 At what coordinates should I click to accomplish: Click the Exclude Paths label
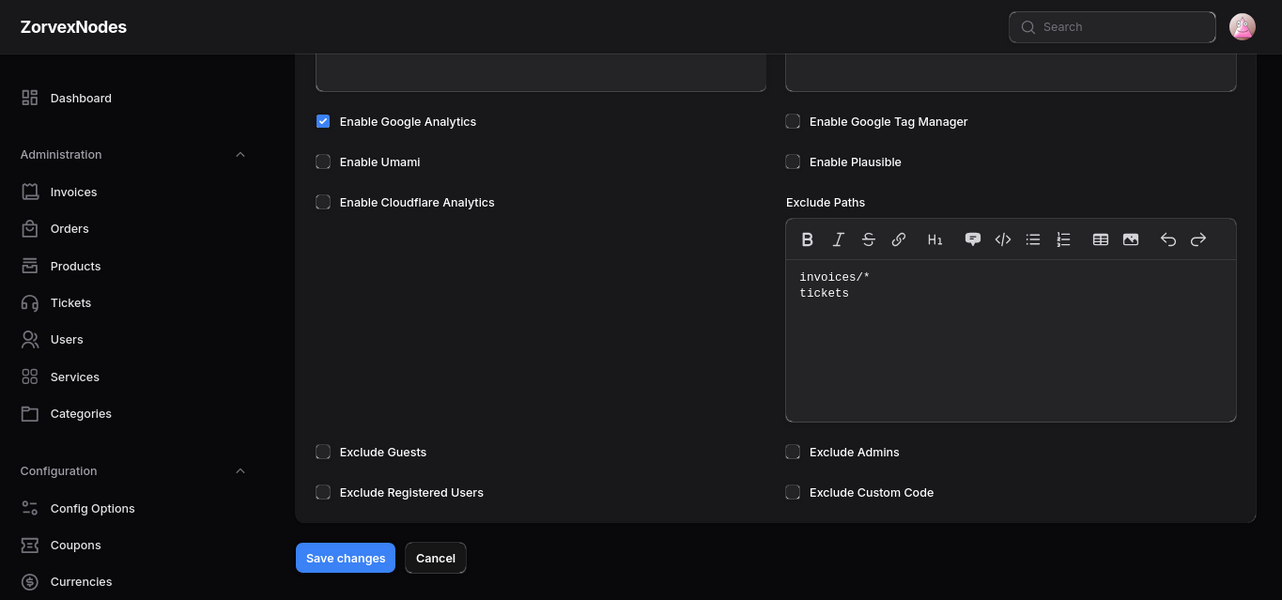pos(825,202)
